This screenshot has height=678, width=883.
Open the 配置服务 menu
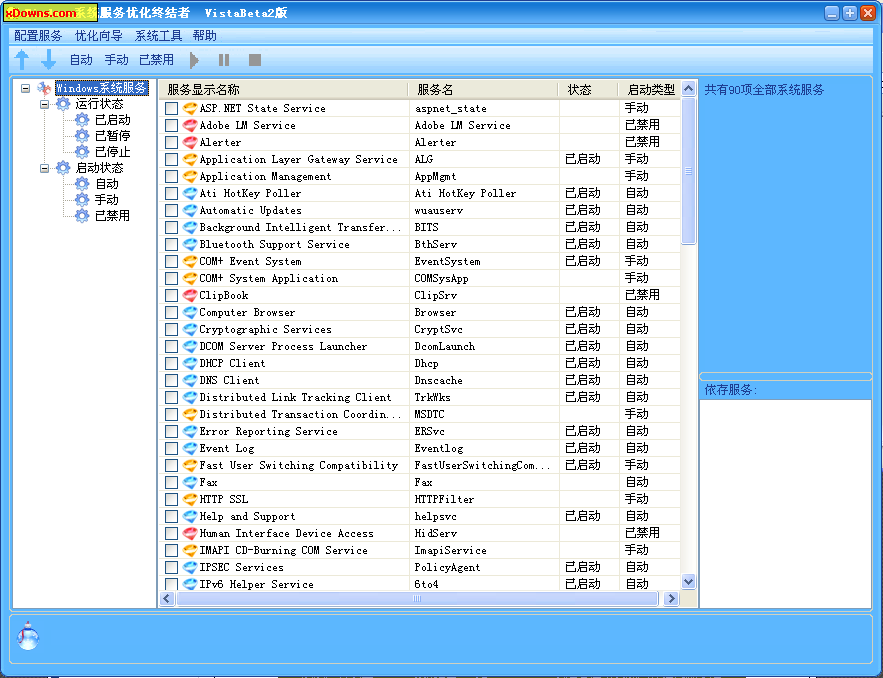[38, 35]
